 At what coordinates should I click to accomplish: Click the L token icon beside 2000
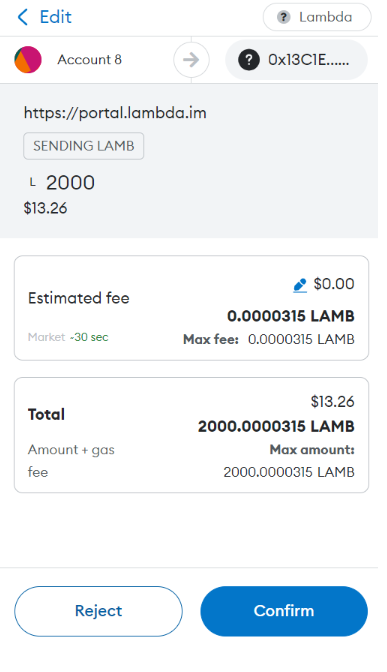tap(33, 183)
